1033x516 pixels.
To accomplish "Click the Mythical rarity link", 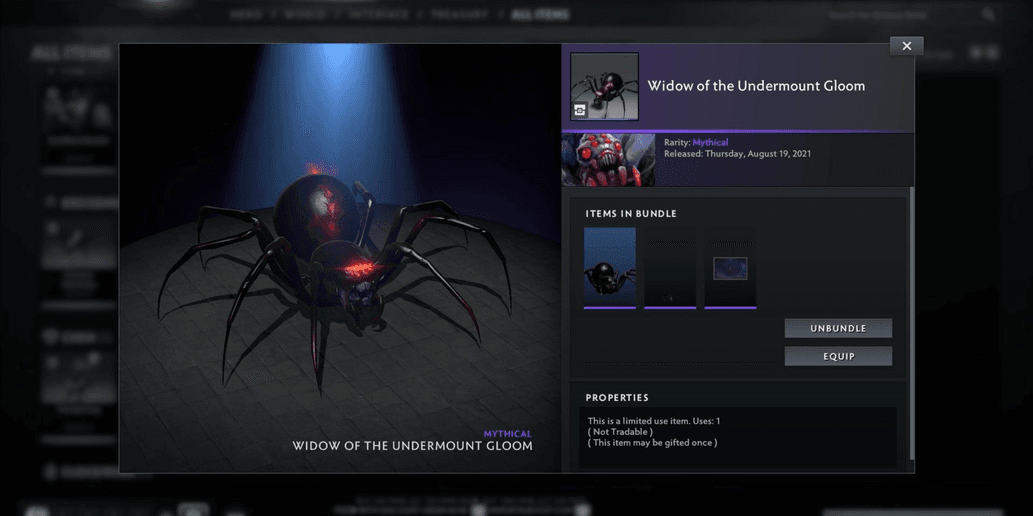I will click(710, 143).
